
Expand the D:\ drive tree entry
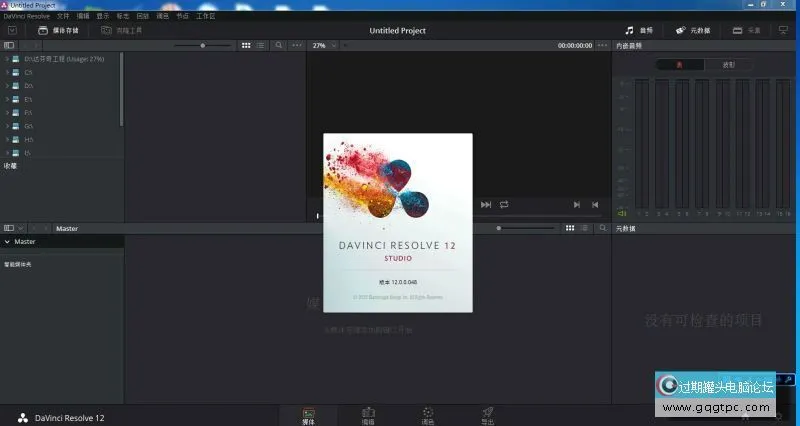click(x=6, y=86)
